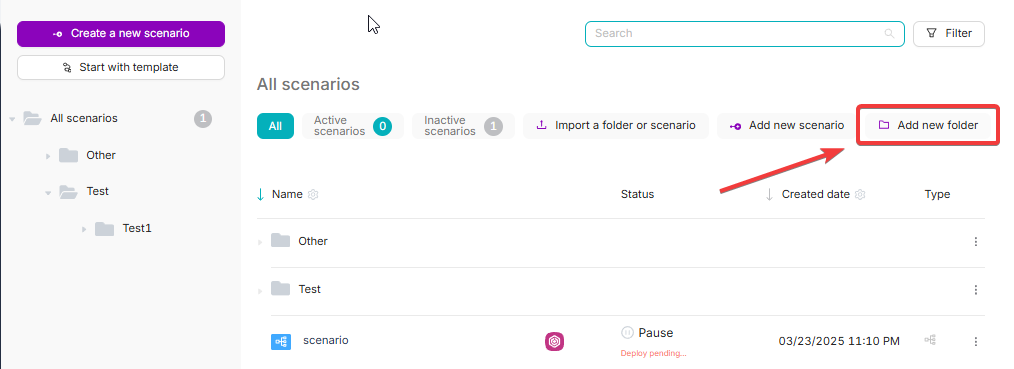This screenshot has height=369, width=1014.
Task: Click the grey Type icon in the scenario row
Action: [x=930, y=340]
